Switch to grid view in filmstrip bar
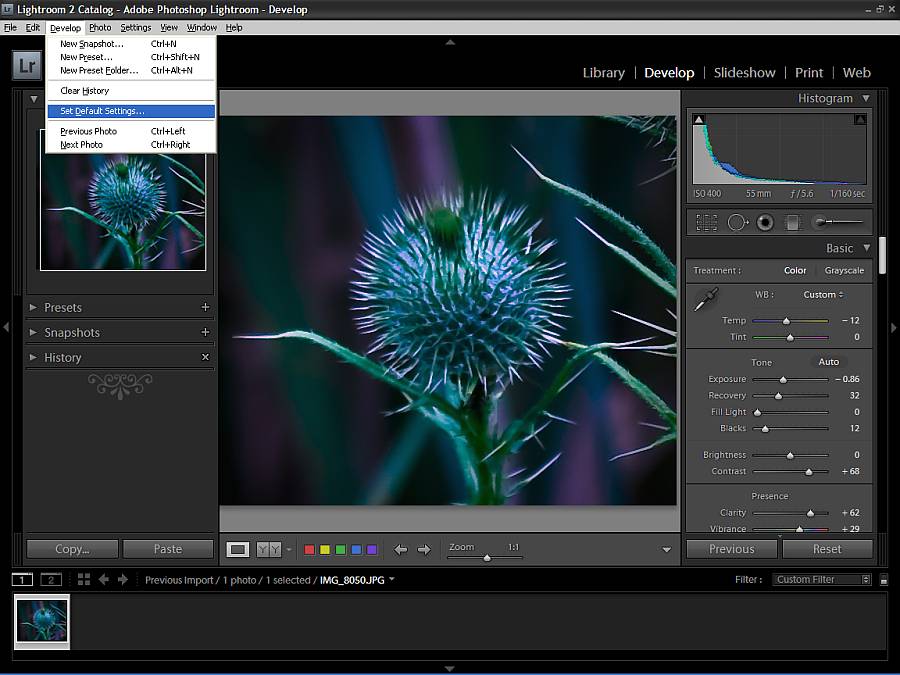 point(84,579)
